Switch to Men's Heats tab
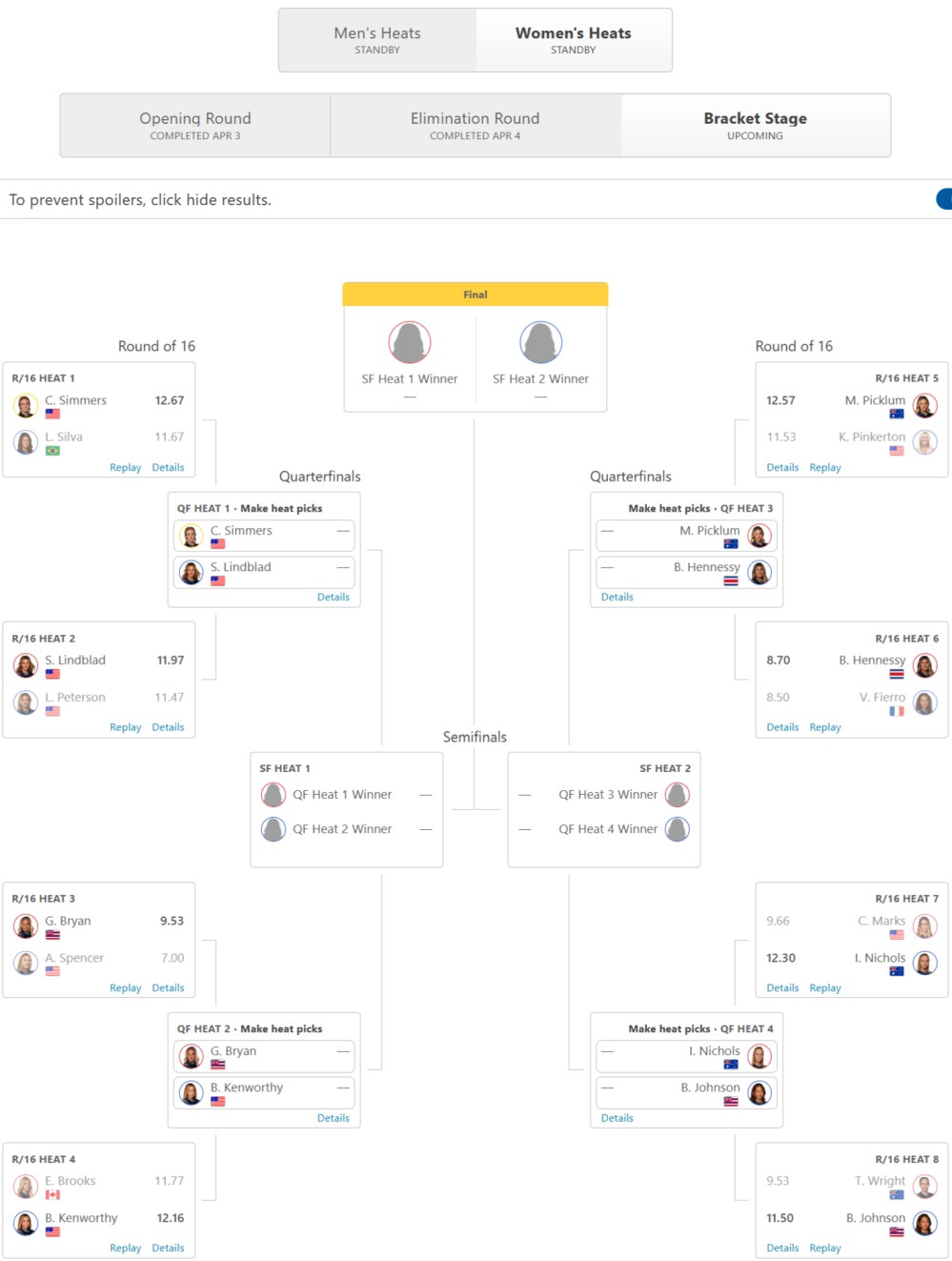952x1261 pixels. tap(377, 40)
